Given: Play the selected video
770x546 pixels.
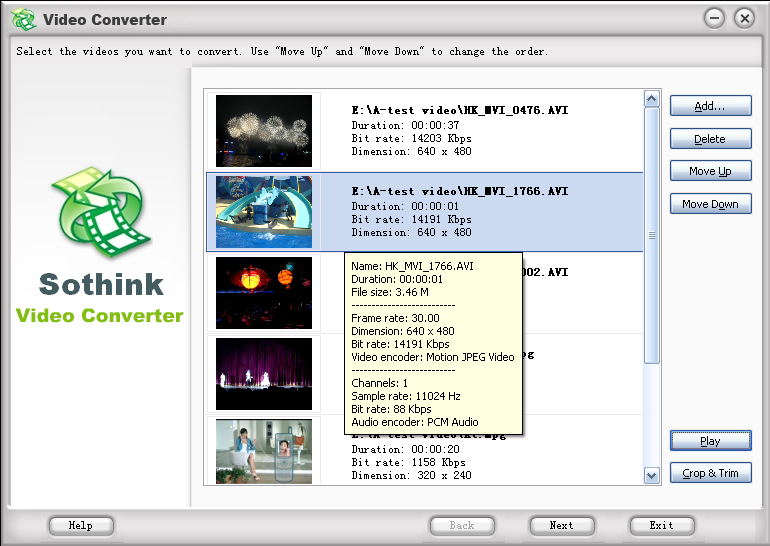Looking at the screenshot, I should 711,441.
